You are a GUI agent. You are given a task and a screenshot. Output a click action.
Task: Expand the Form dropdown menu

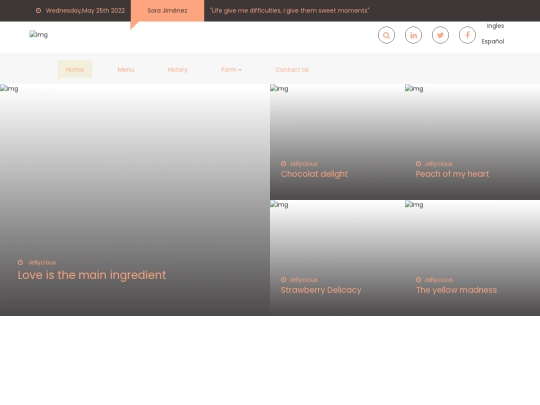[231, 70]
